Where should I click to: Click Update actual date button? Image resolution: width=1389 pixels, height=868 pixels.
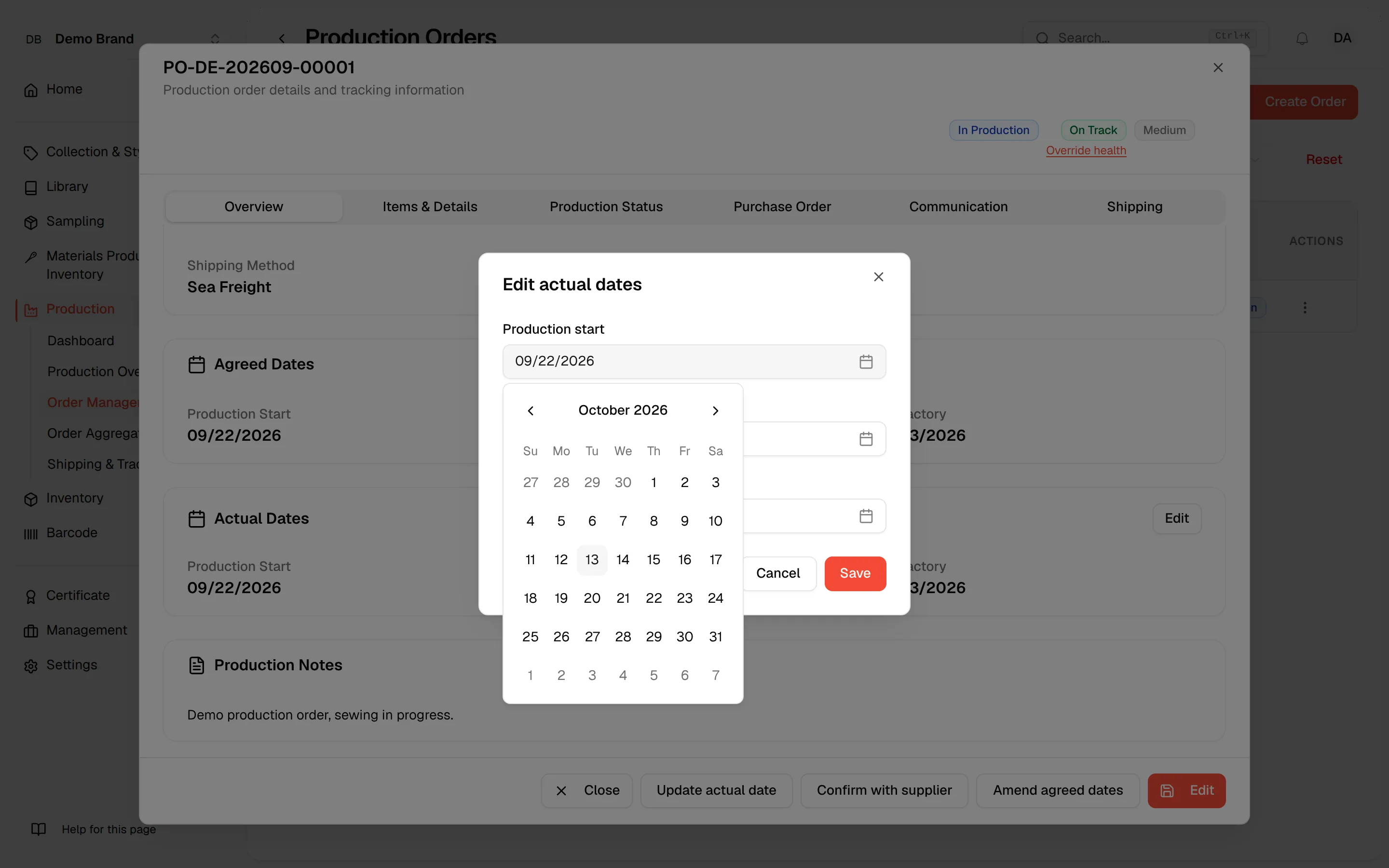click(716, 790)
